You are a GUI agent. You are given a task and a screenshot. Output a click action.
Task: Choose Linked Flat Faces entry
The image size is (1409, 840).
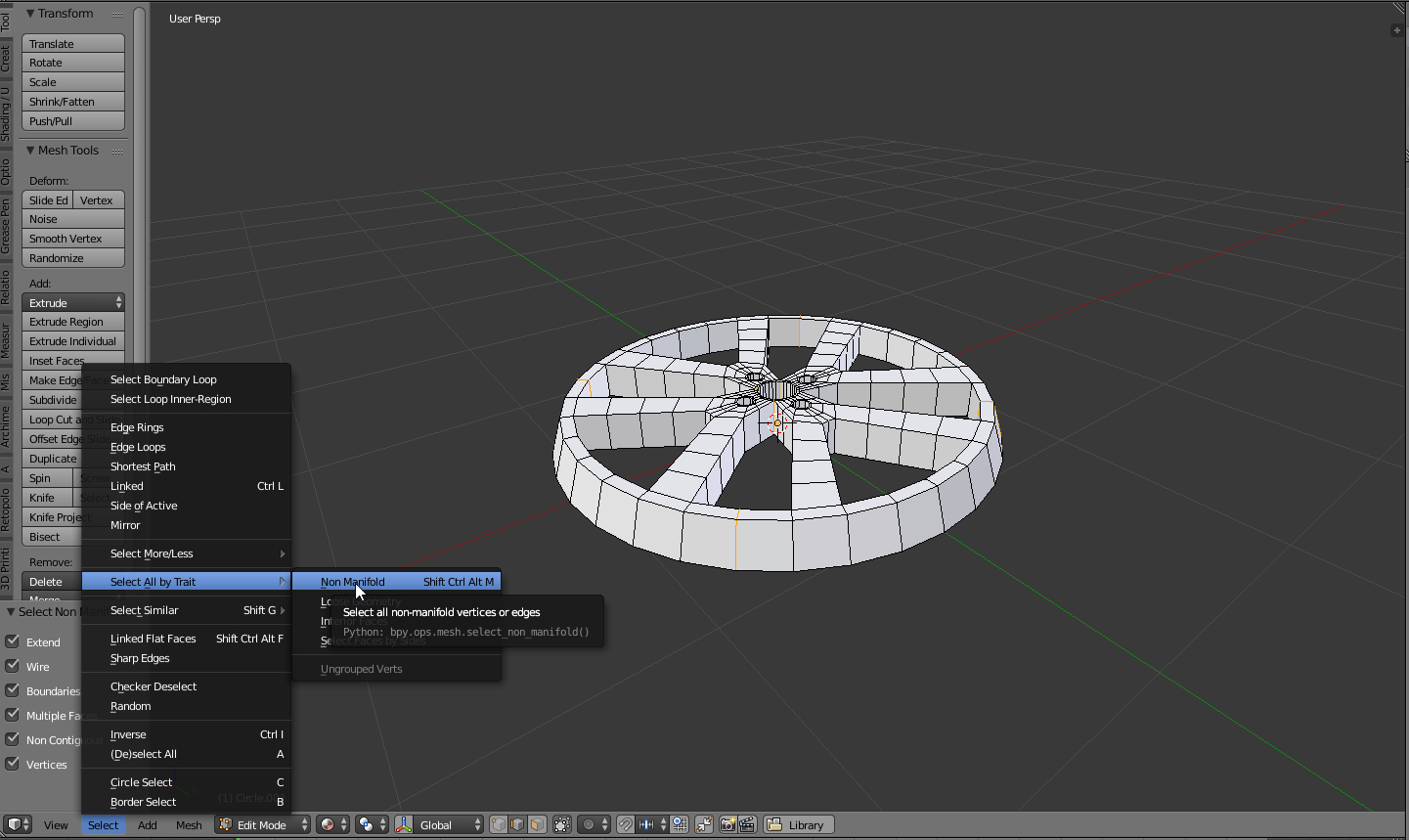(186, 639)
